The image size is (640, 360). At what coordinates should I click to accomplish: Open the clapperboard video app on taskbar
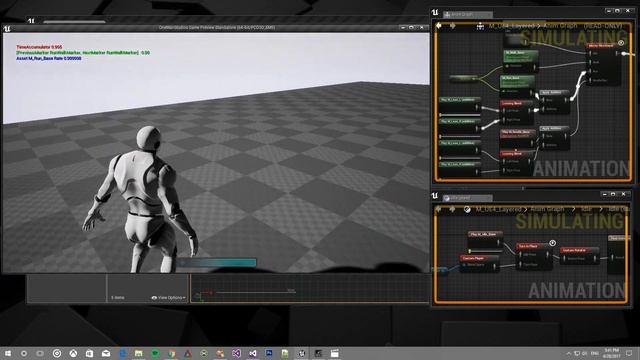coord(334,353)
